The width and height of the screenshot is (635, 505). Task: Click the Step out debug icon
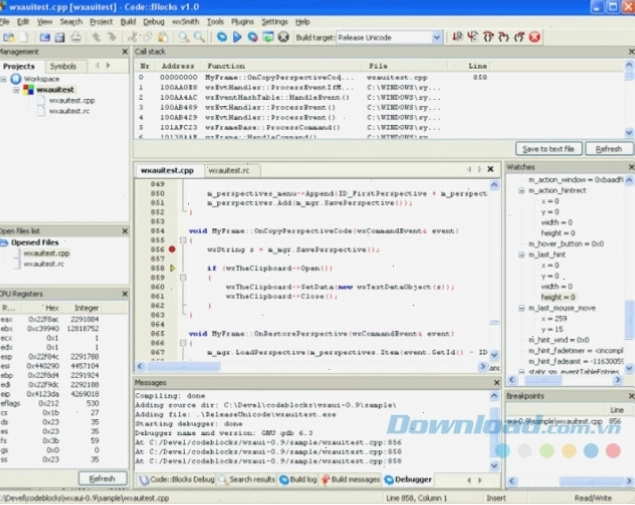point(519,37)
